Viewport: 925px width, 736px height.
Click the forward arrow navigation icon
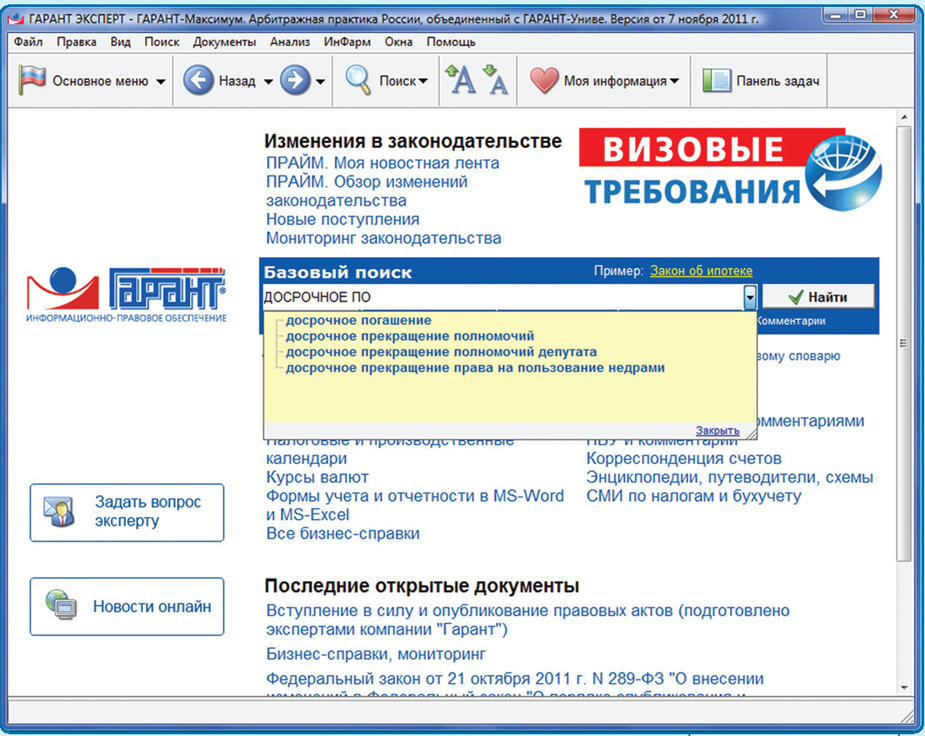(x=294, y=81)
